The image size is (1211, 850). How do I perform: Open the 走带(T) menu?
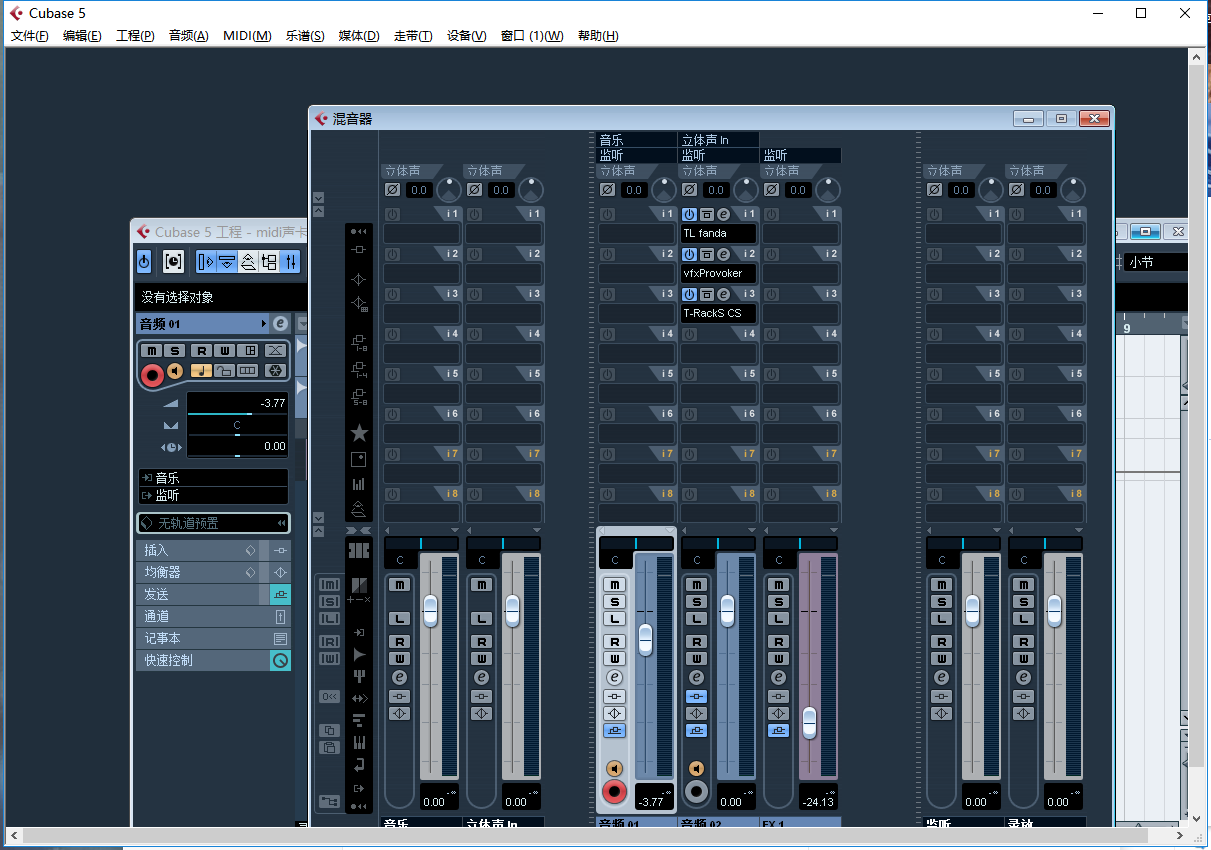pyautogui.click(x=413, y=36)
